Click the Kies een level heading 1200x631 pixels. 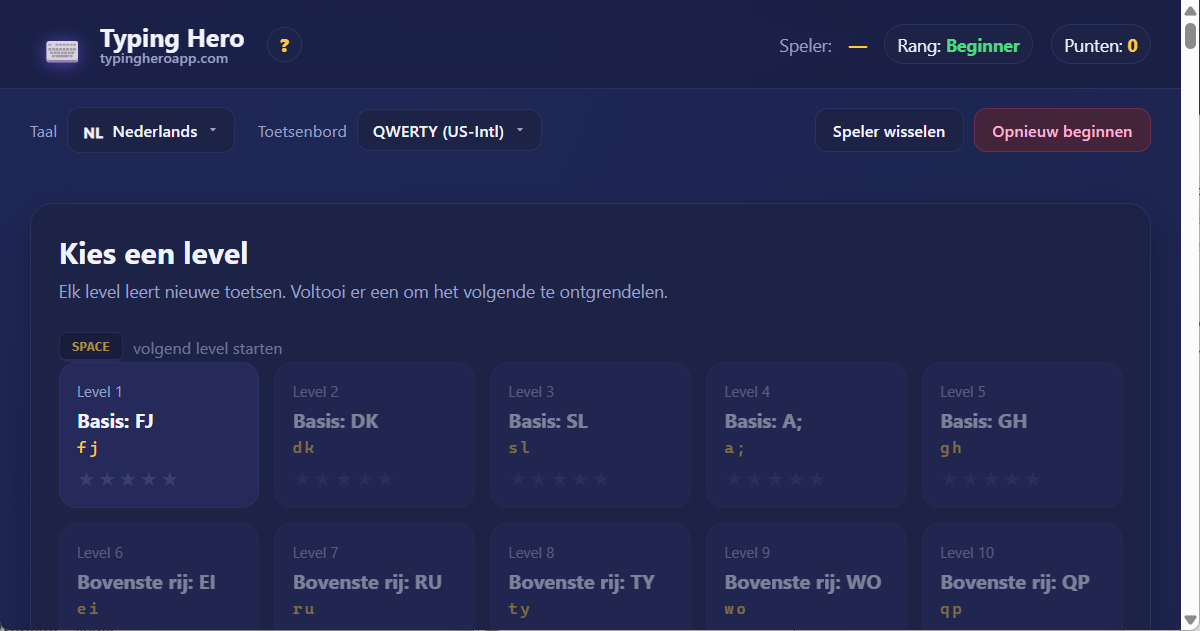point(154,253)
